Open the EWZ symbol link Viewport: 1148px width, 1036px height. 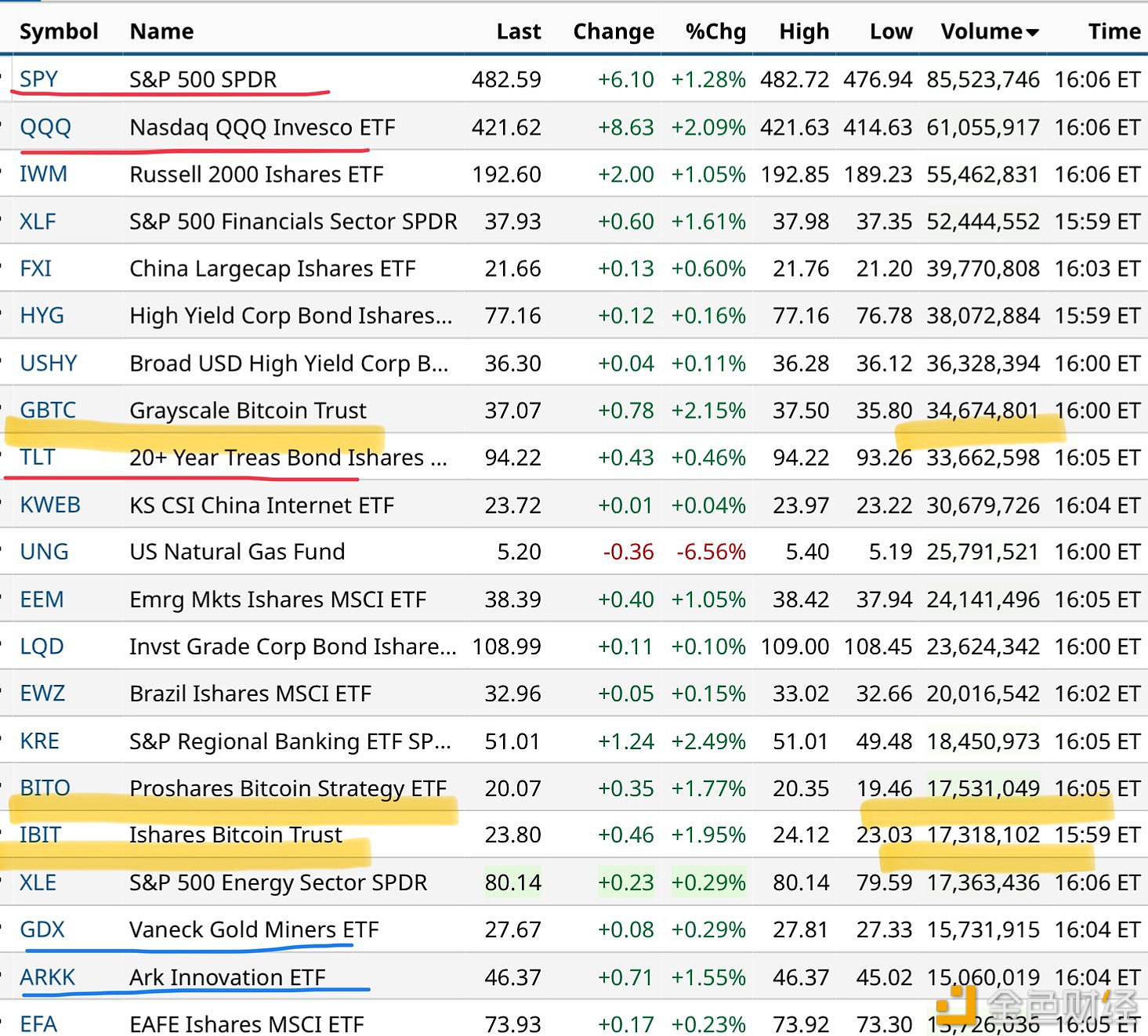[42, 694]
